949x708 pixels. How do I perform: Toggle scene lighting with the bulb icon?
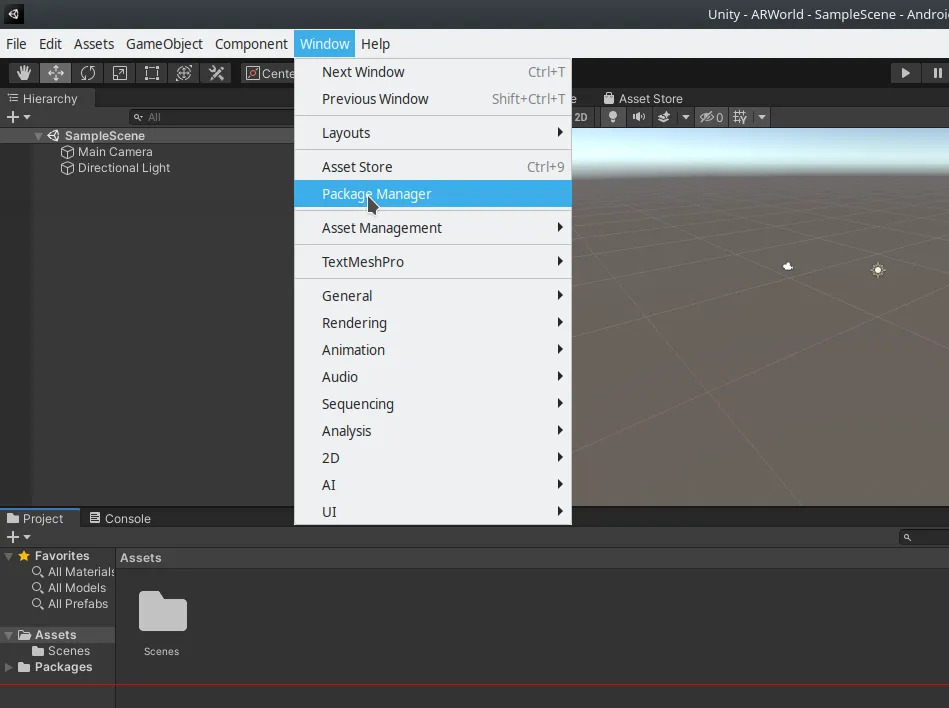click(x=612, y=117)
